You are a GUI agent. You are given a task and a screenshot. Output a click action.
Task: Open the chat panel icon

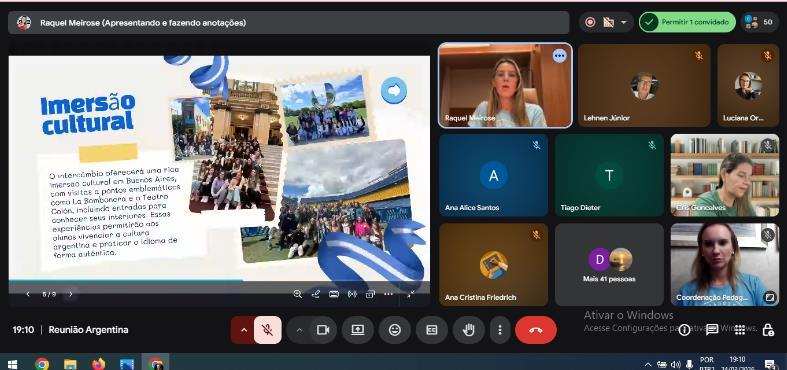pos(712,330)
